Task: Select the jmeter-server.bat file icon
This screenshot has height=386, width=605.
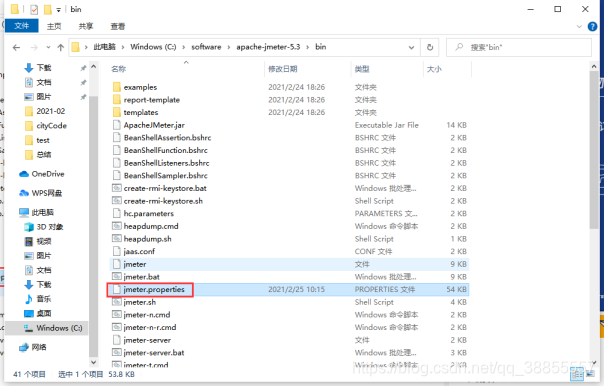Action: [x=117, y=353]
